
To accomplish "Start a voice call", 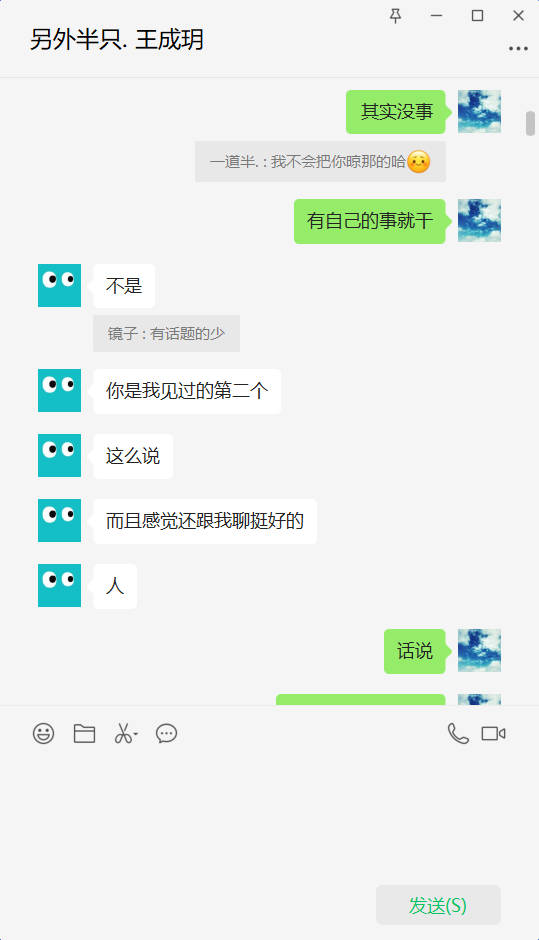I will click(458, 733).
